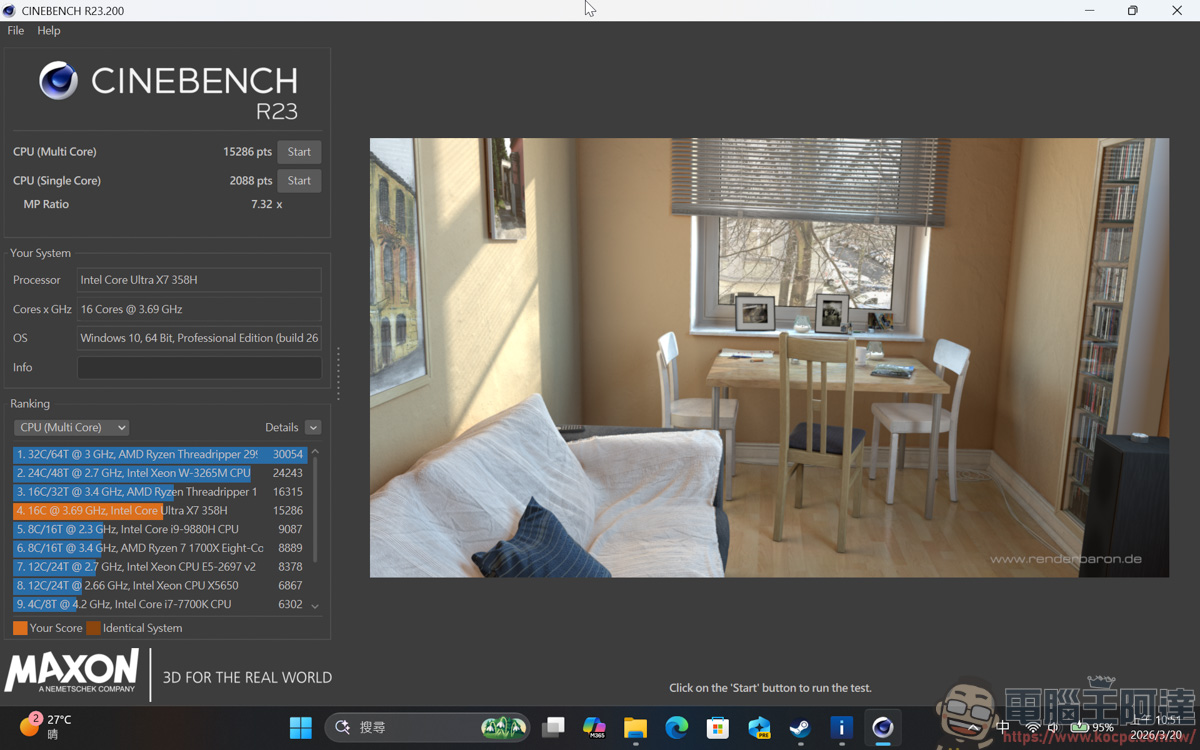Open Task View from the taskbar
This screenshot has width=1200, height=750.
[x=553, y=728]
